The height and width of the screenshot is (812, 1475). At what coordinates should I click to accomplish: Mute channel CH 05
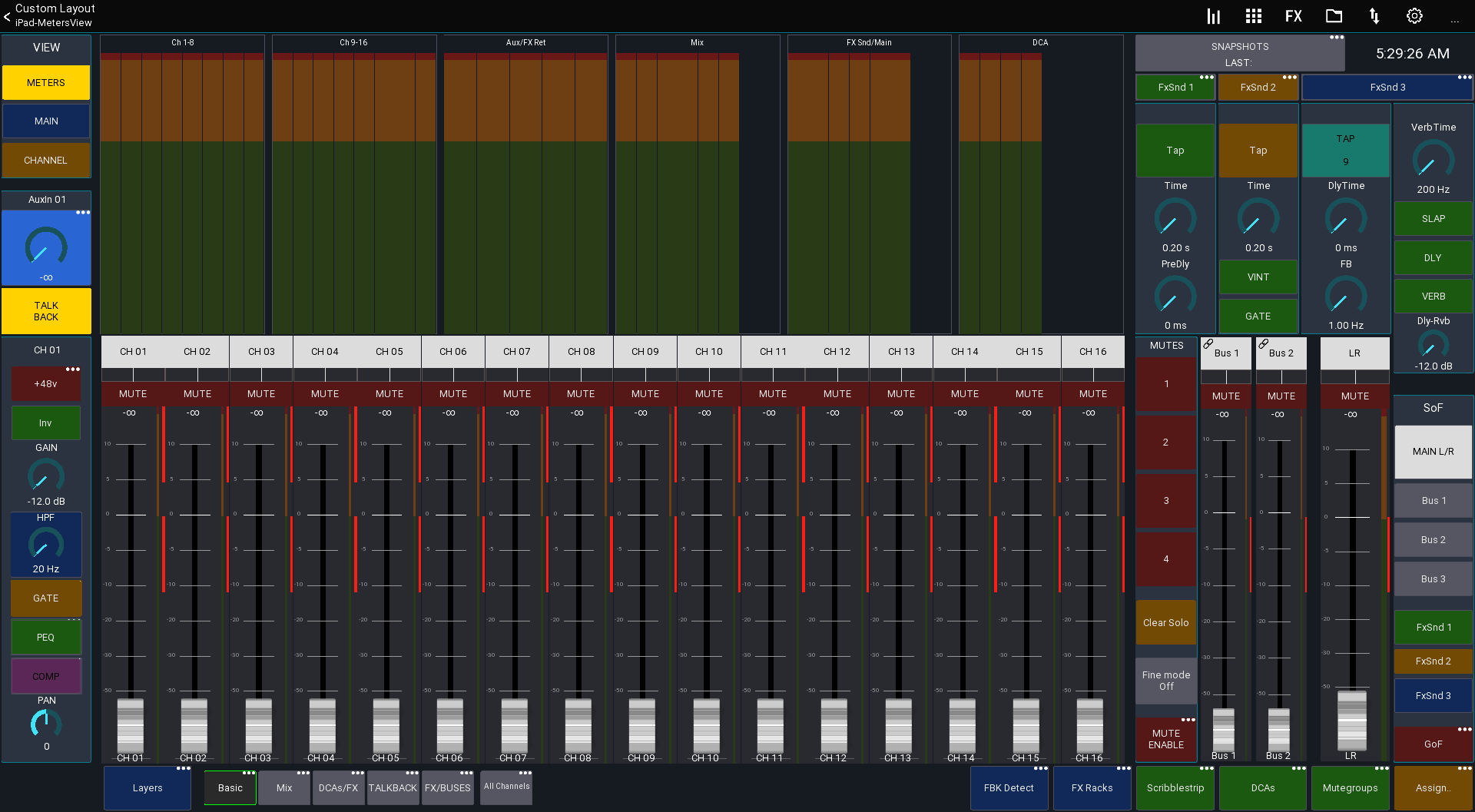[389, 393]
